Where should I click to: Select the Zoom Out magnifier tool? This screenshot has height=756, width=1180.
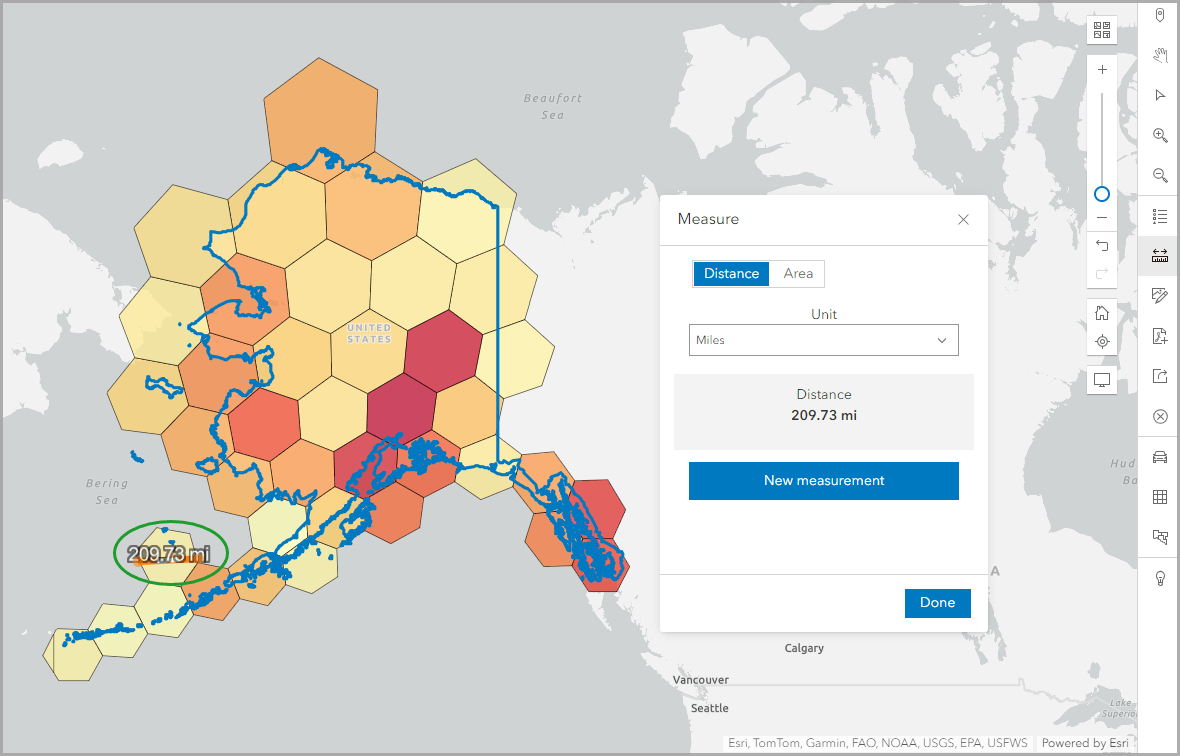tap(1159, 175)
